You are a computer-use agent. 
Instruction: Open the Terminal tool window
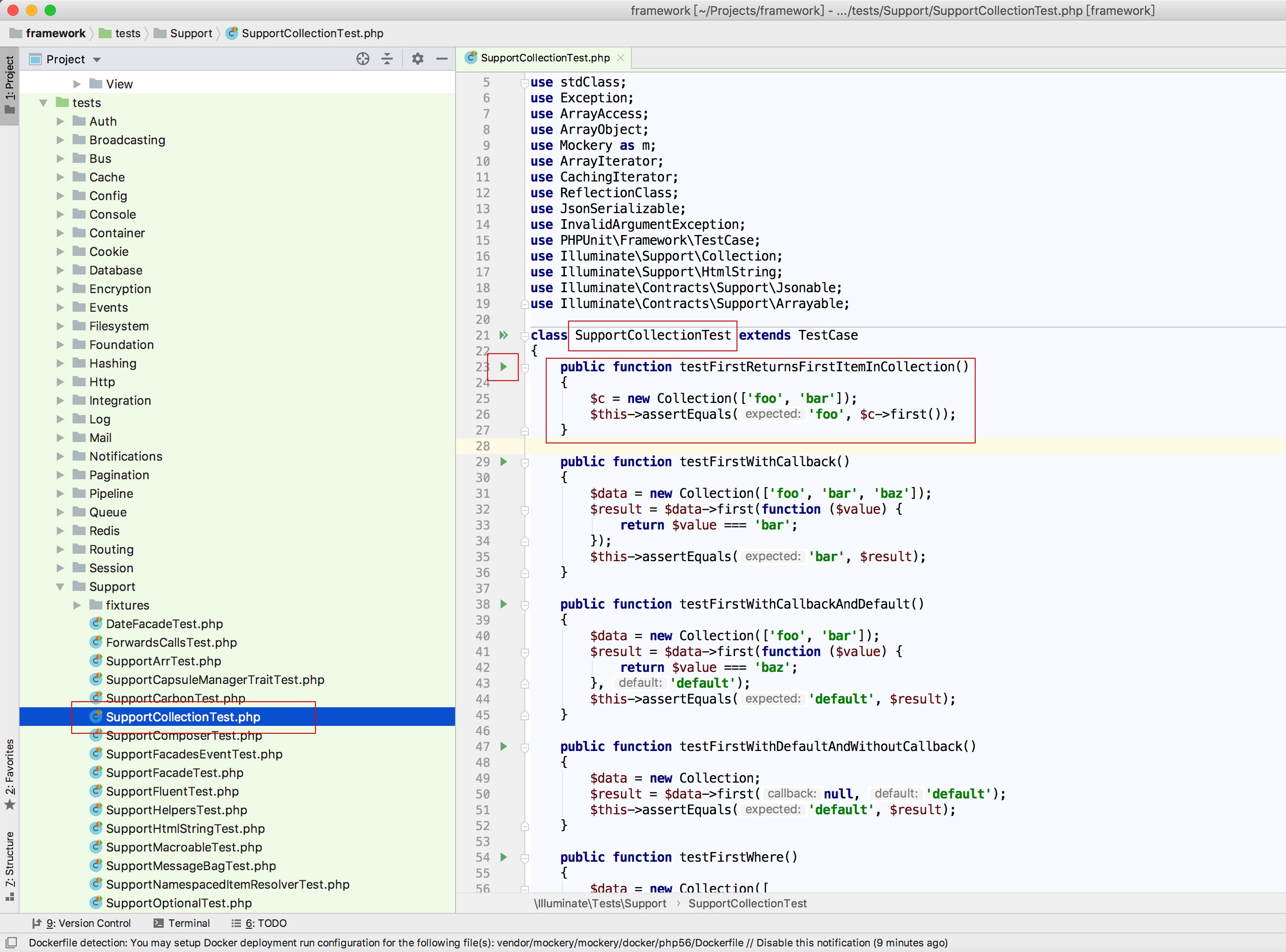tap(181, 923)
